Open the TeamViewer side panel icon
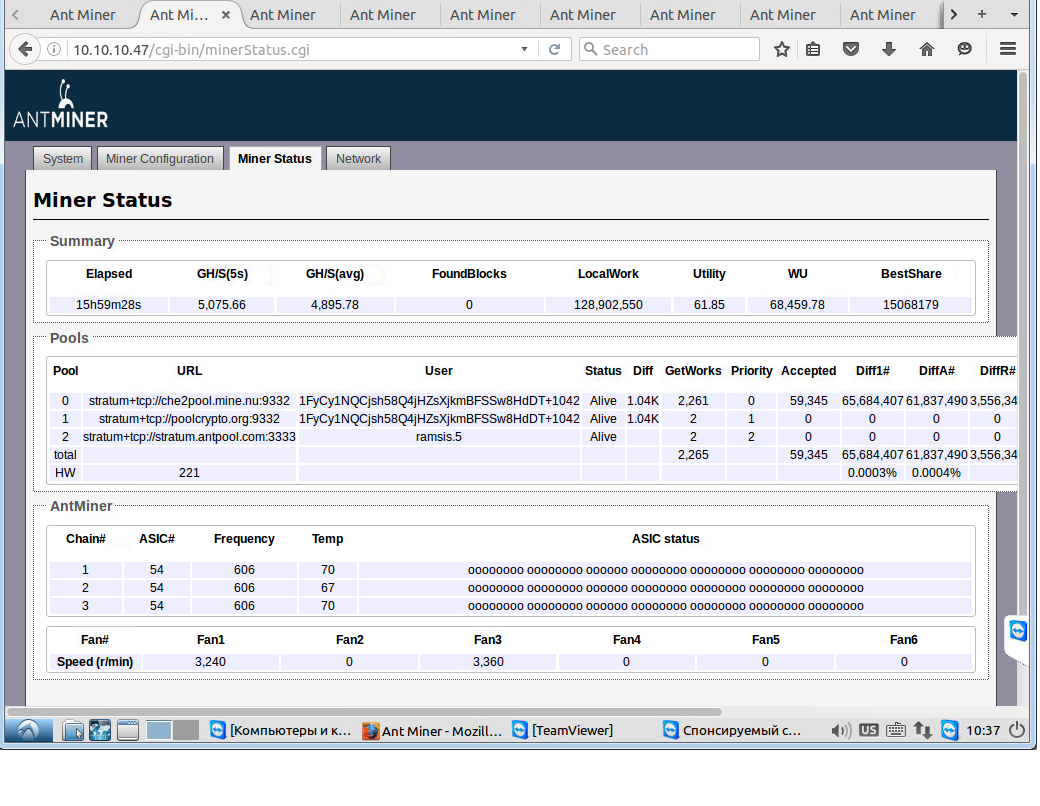The height and width of the screenshot is (806, 1040). (1018, 630)
